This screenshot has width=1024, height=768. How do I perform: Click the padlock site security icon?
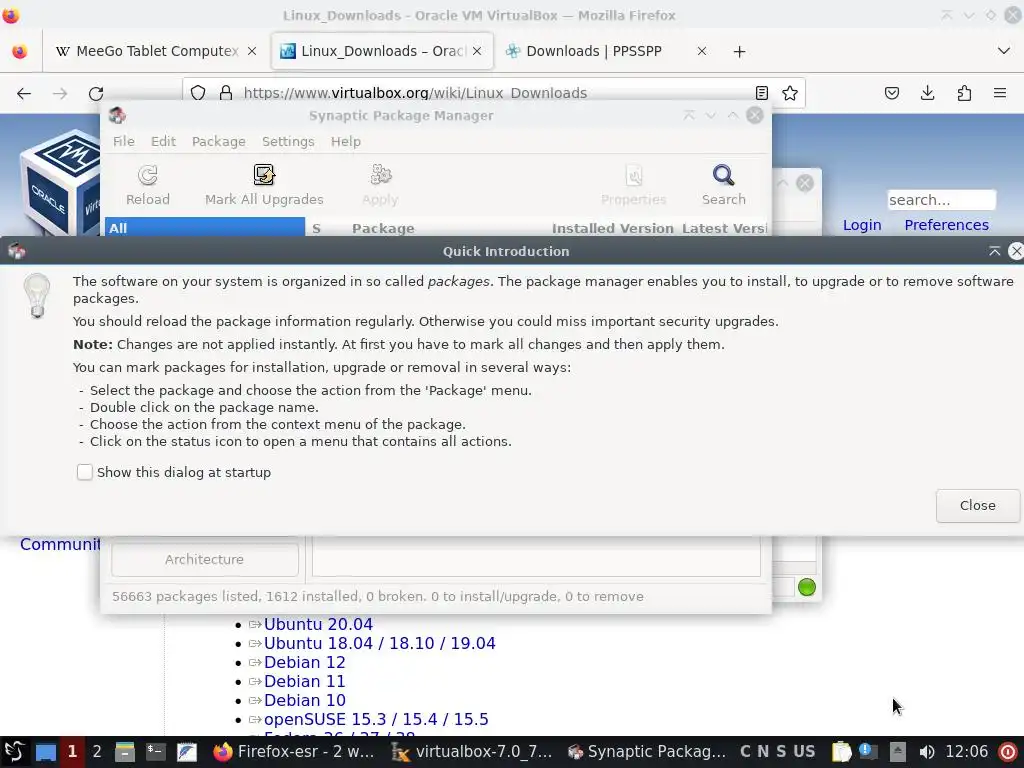click(226, 93)
